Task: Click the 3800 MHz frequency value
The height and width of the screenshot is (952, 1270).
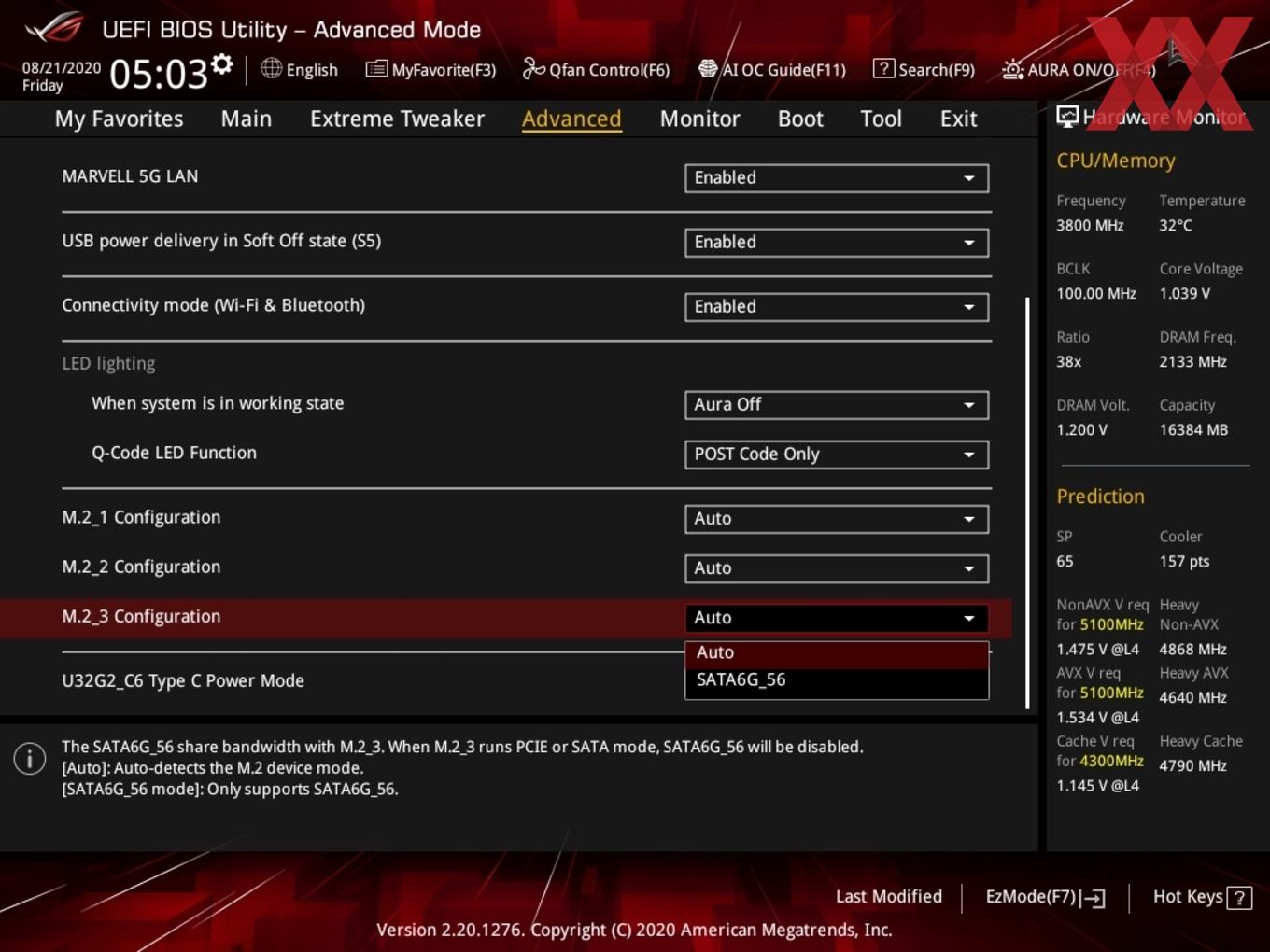Action: [1090, 225]
